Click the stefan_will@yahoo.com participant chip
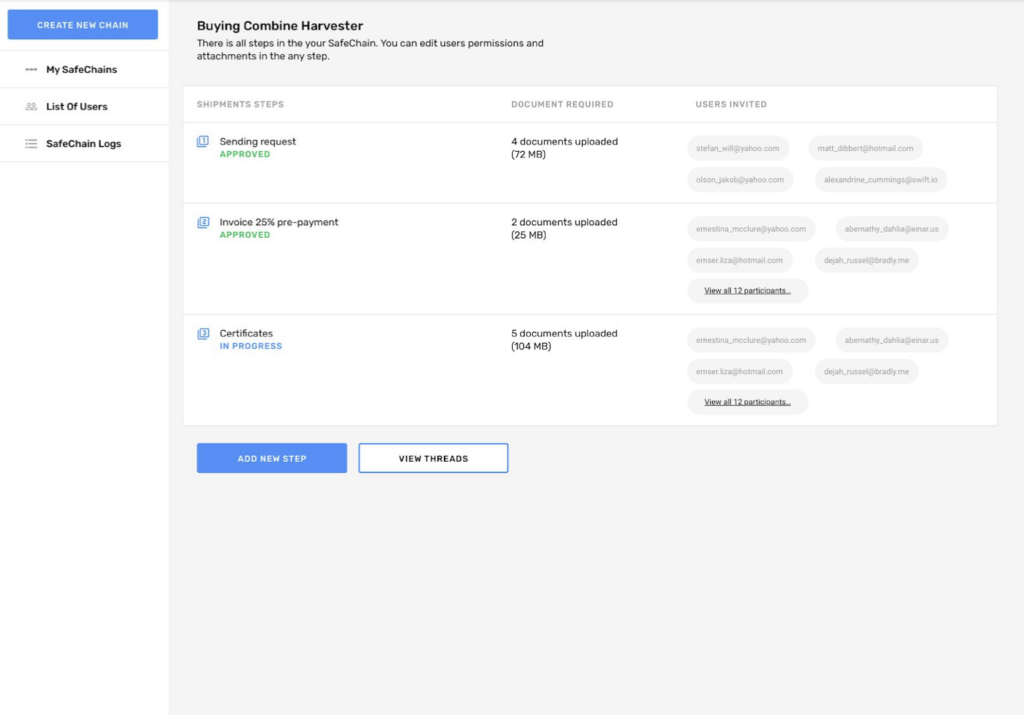This screenshot has height=715, width=1024. (737, 147)
